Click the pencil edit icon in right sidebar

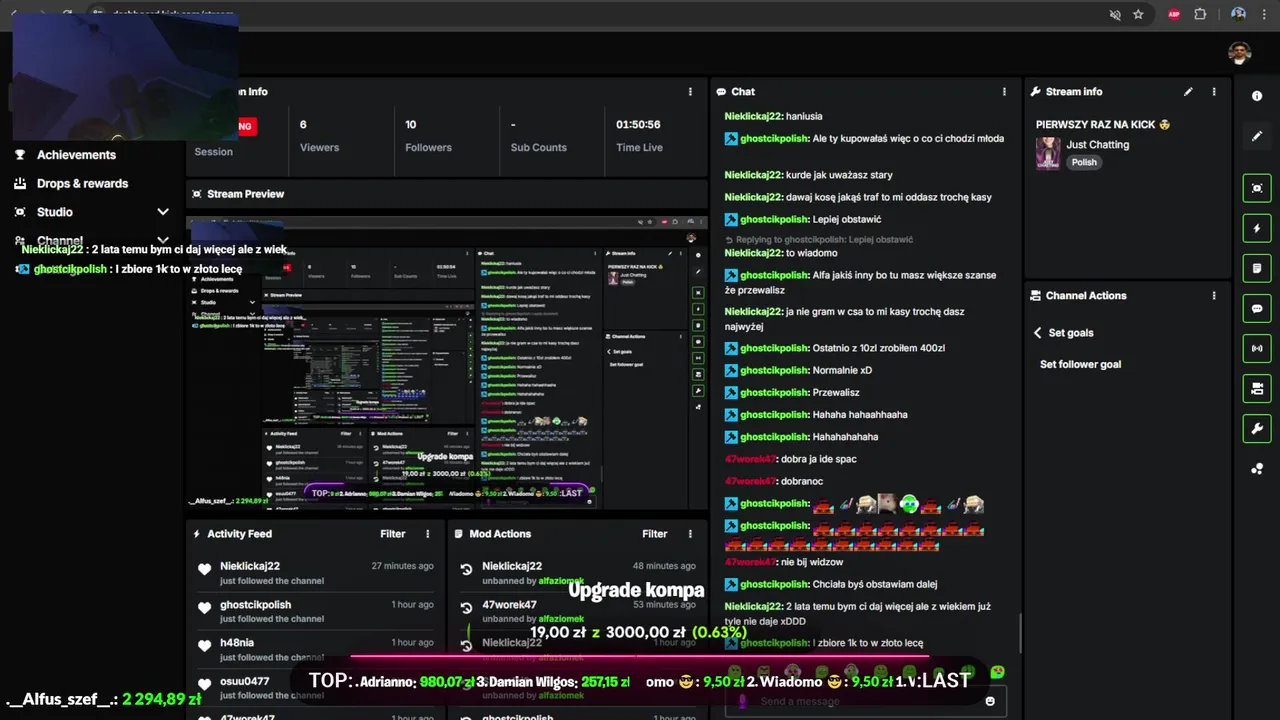coord(1257,136)
